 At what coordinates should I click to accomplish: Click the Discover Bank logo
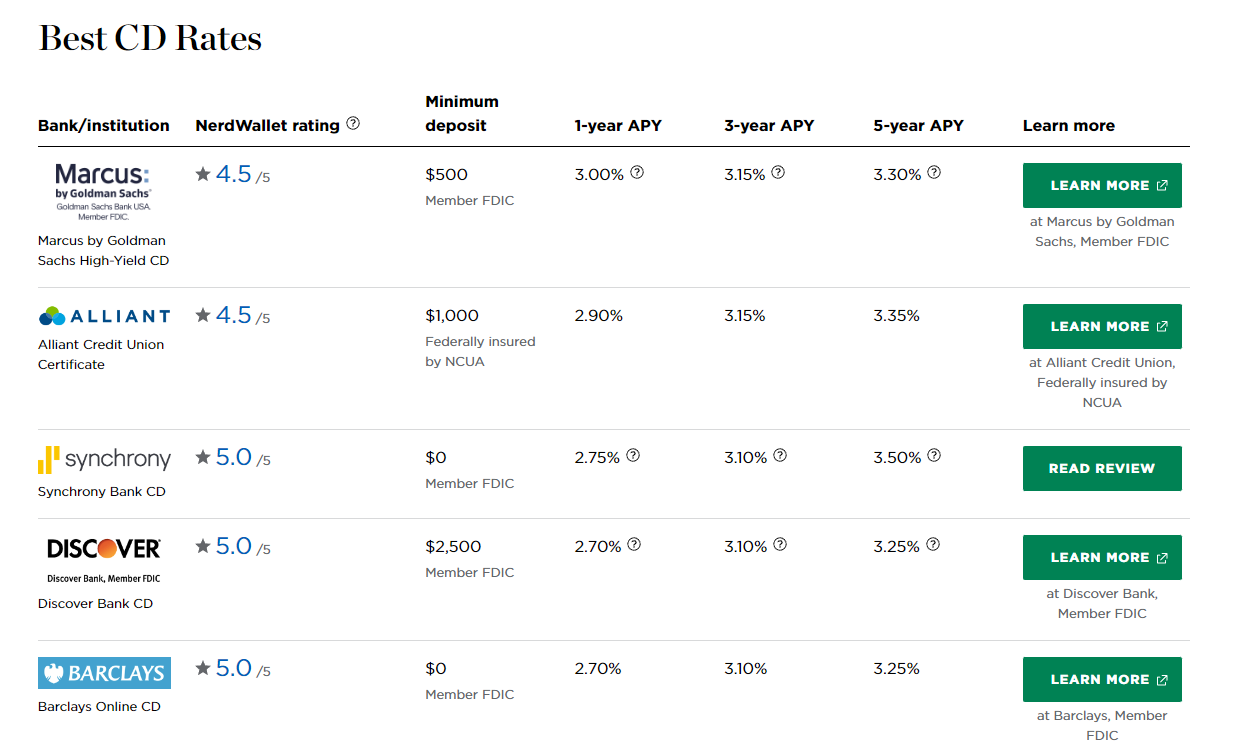point(104,559)
